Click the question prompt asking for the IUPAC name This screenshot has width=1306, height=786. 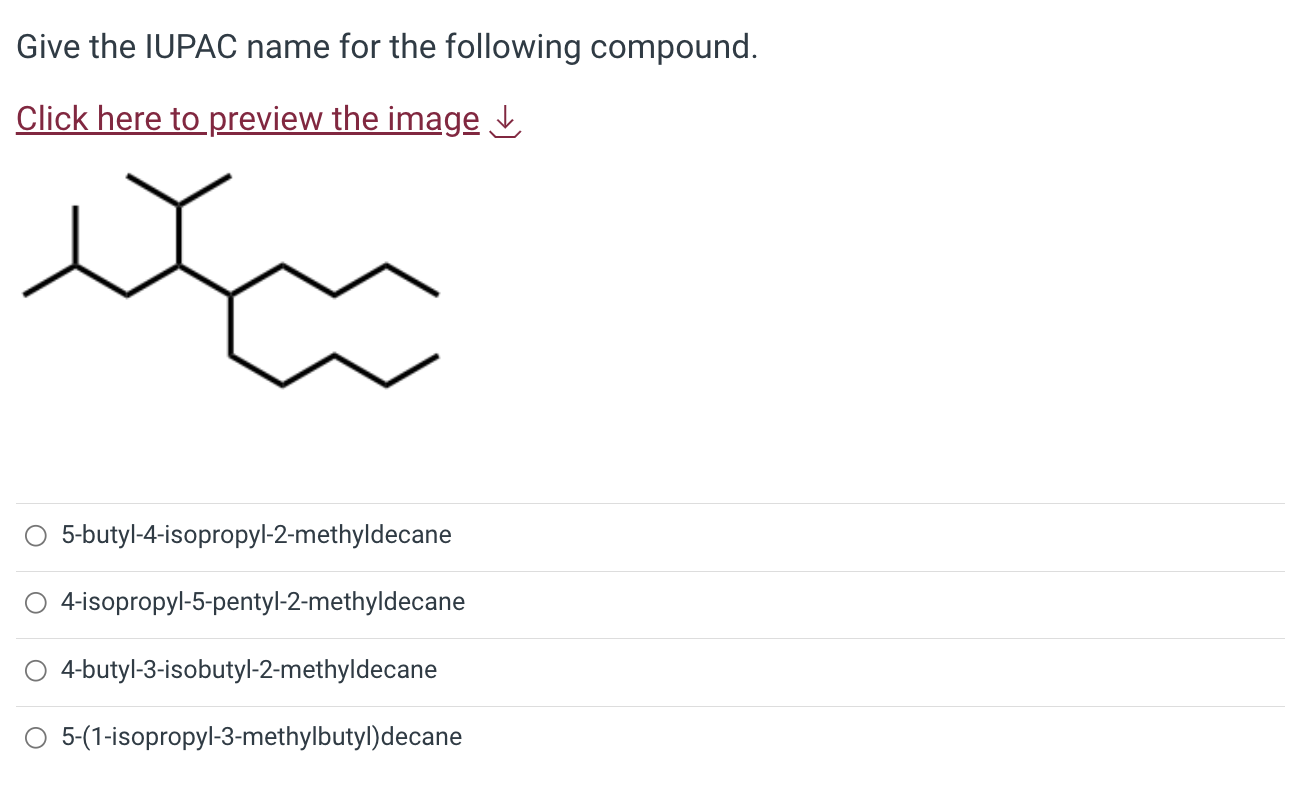(386, 46)
